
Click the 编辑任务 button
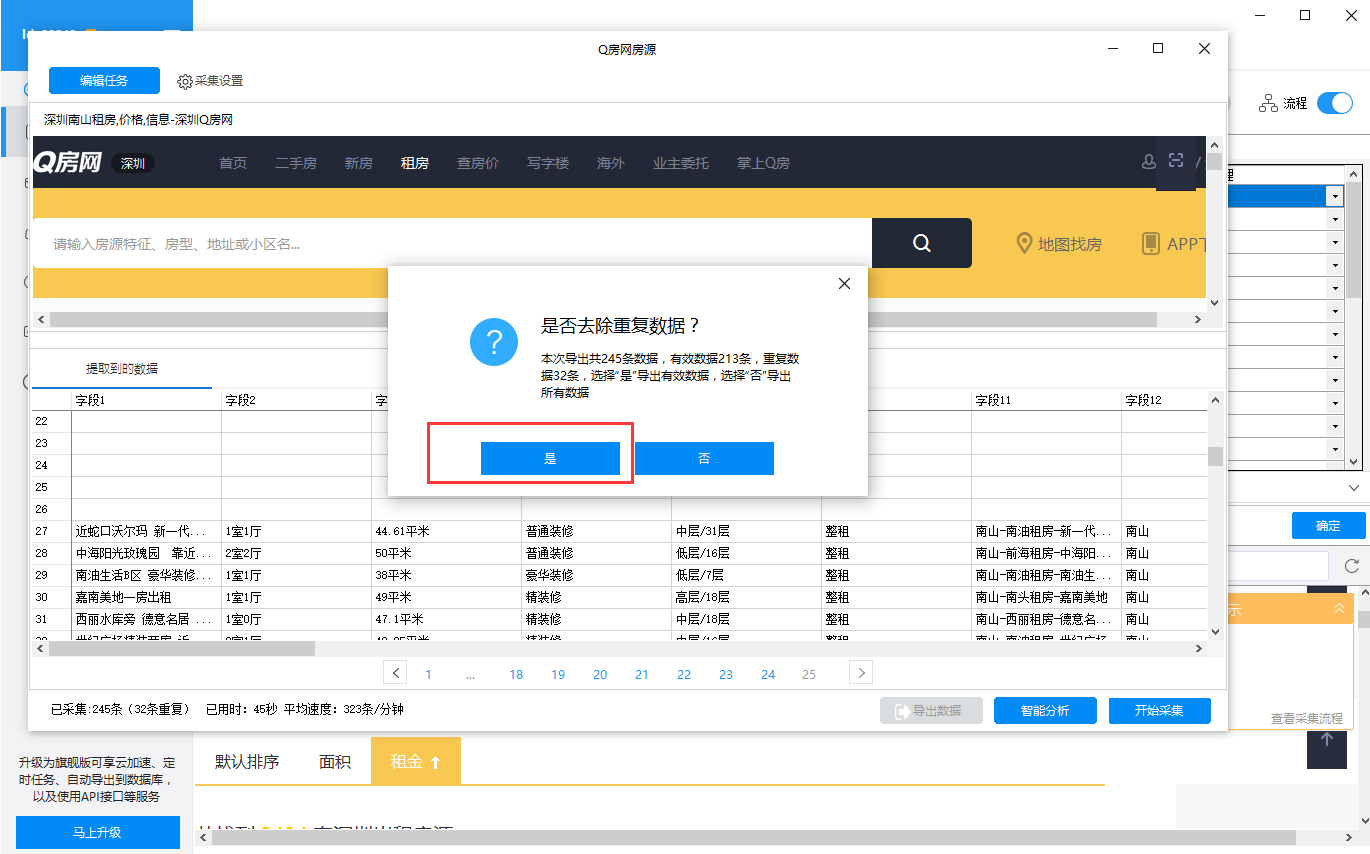click(x=104, y=81)
